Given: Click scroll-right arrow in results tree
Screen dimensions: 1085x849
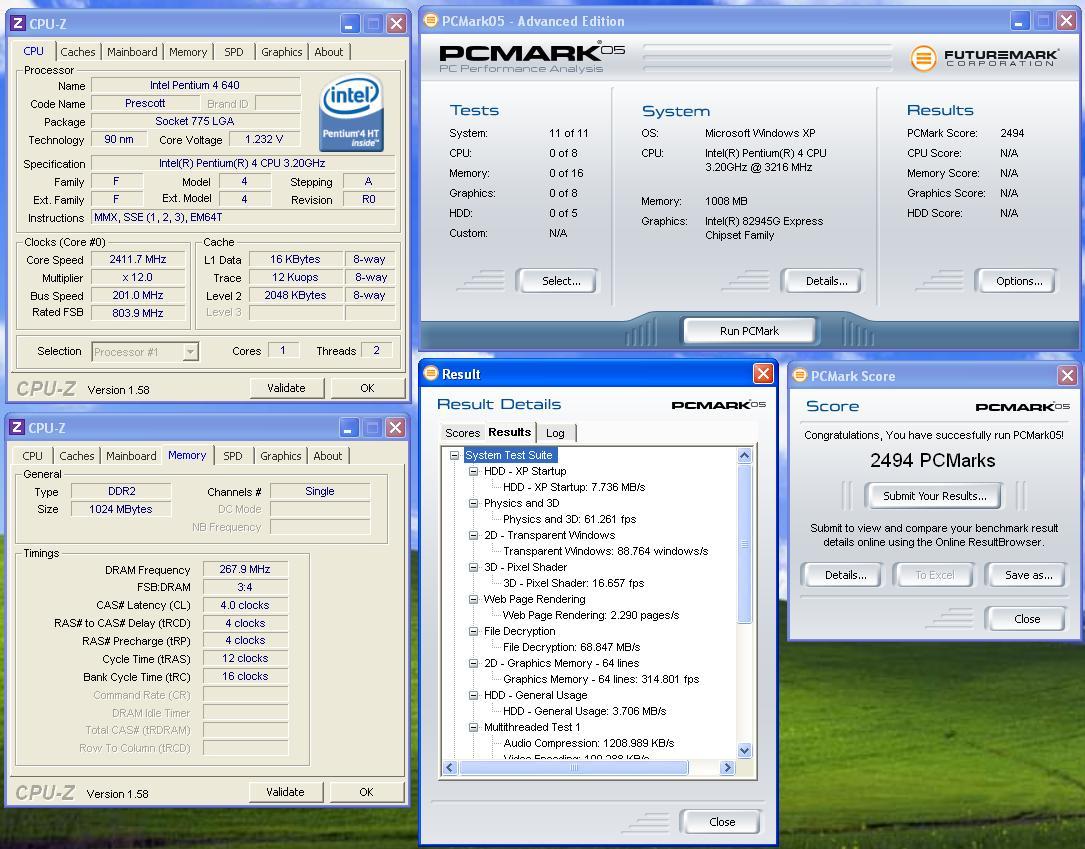Looking at the screenshot, I should coord(727,767).
